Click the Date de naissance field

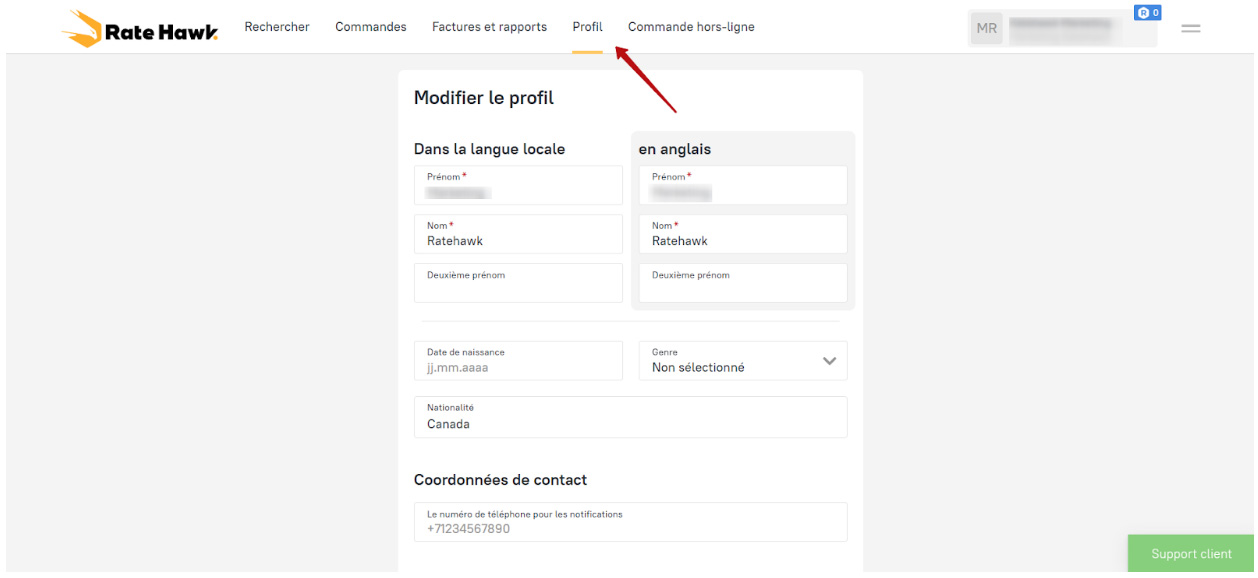tap(518, 361)
